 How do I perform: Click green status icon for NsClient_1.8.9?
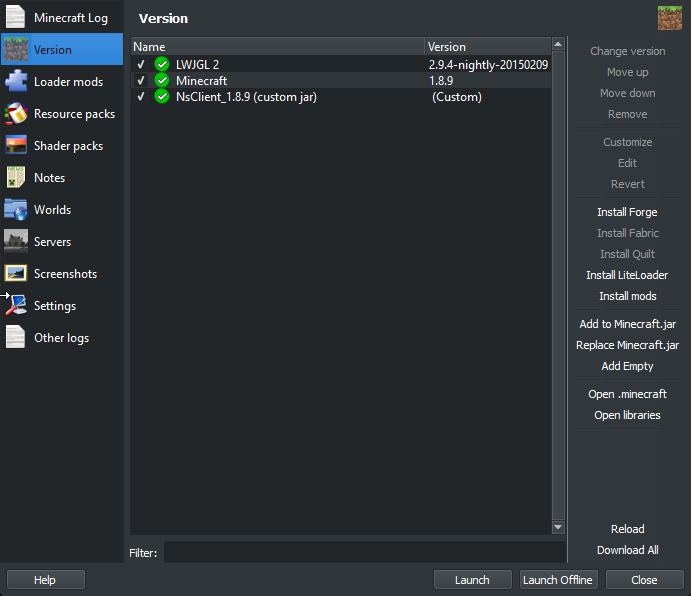162,97
